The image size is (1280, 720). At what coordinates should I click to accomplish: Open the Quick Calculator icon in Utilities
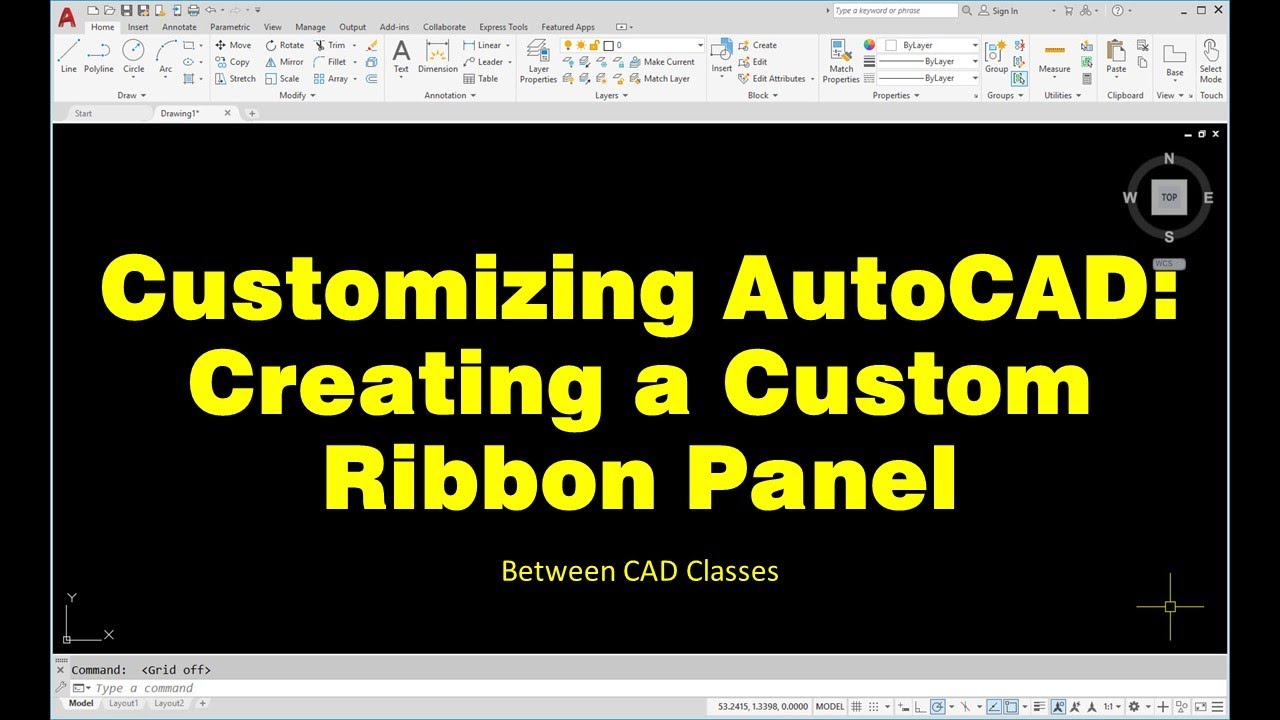(x=1087, y=79)
